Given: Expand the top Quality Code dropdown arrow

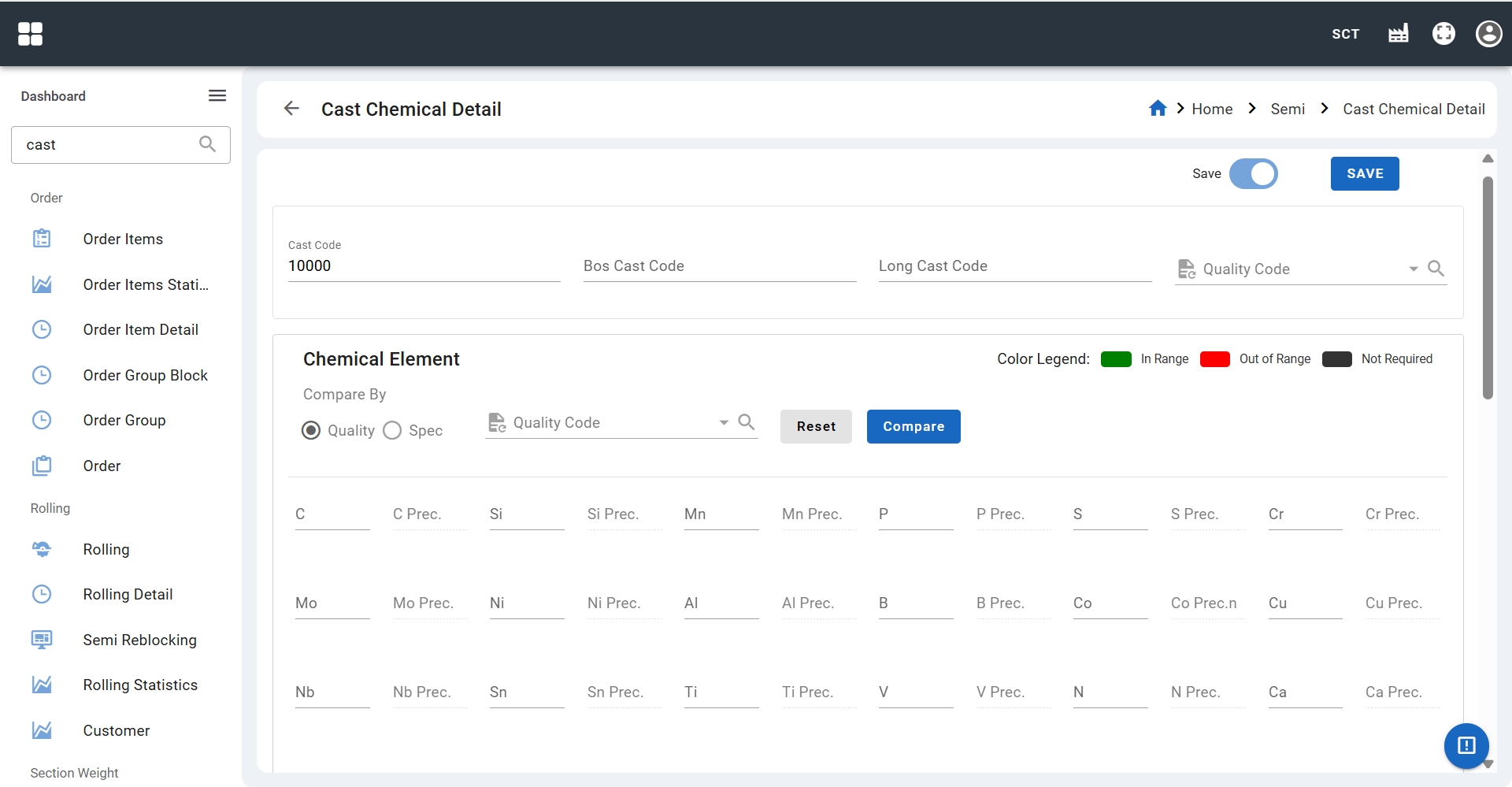Looking at the screenshot, I should point(1414,269).
